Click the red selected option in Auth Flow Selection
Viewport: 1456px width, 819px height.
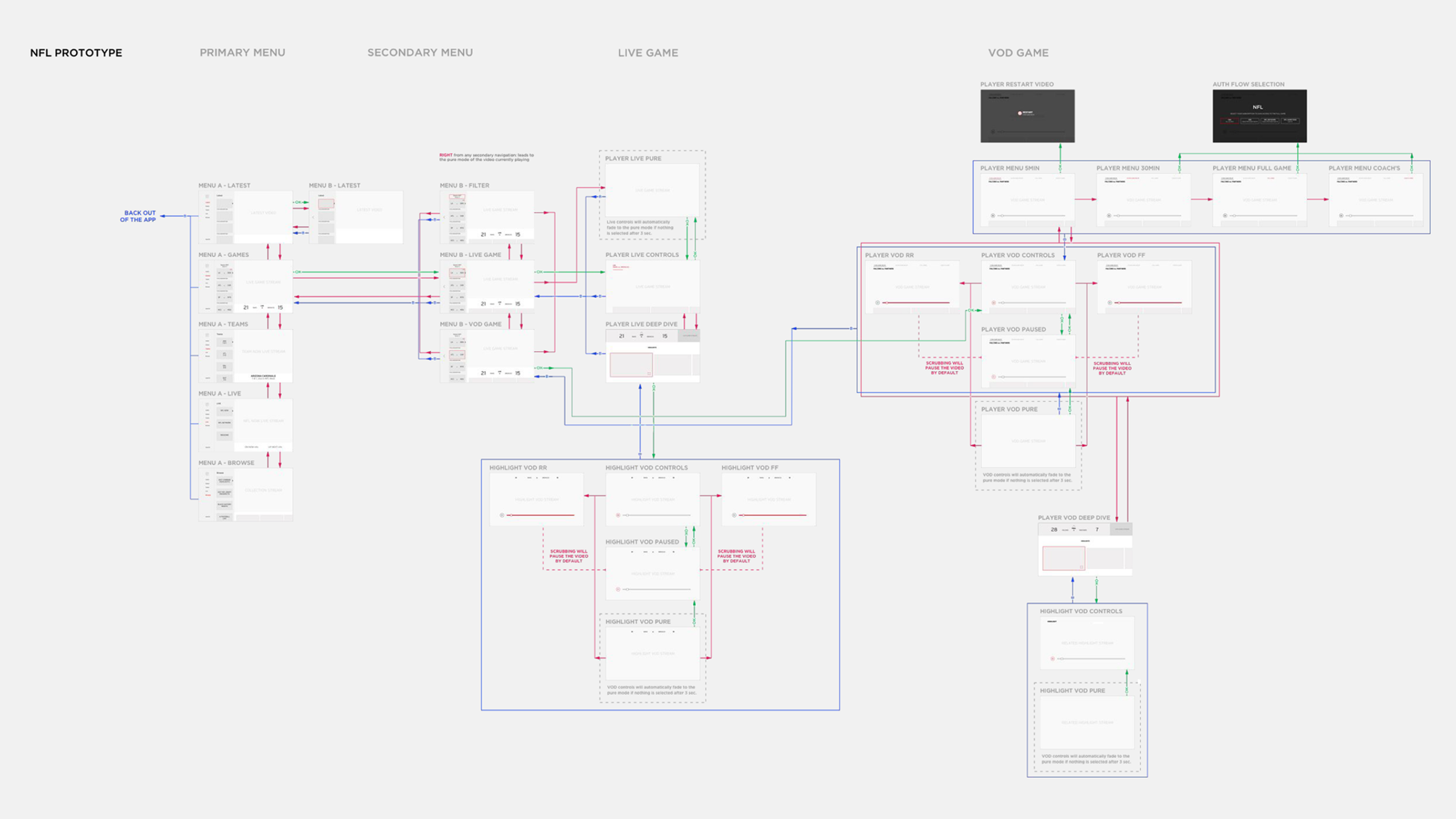coord(1229,121)
